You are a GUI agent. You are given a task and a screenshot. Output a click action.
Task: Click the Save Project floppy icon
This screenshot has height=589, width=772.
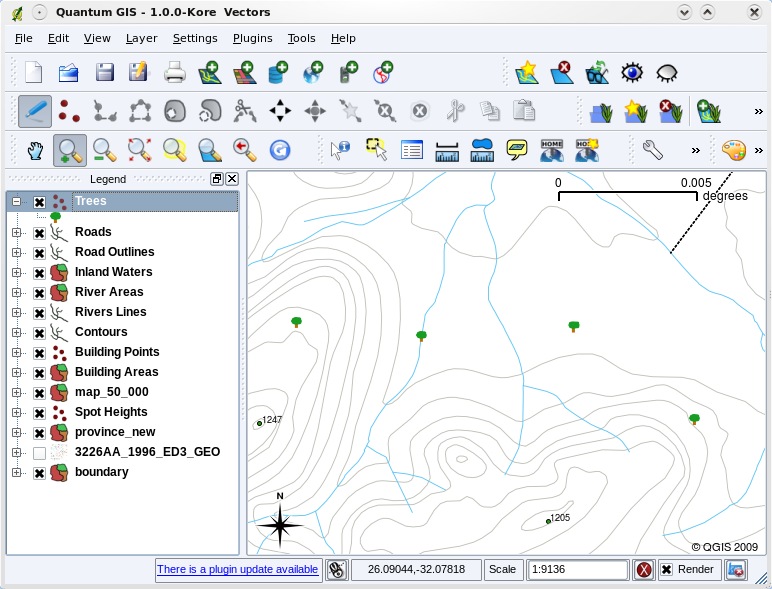pos(105,72)
